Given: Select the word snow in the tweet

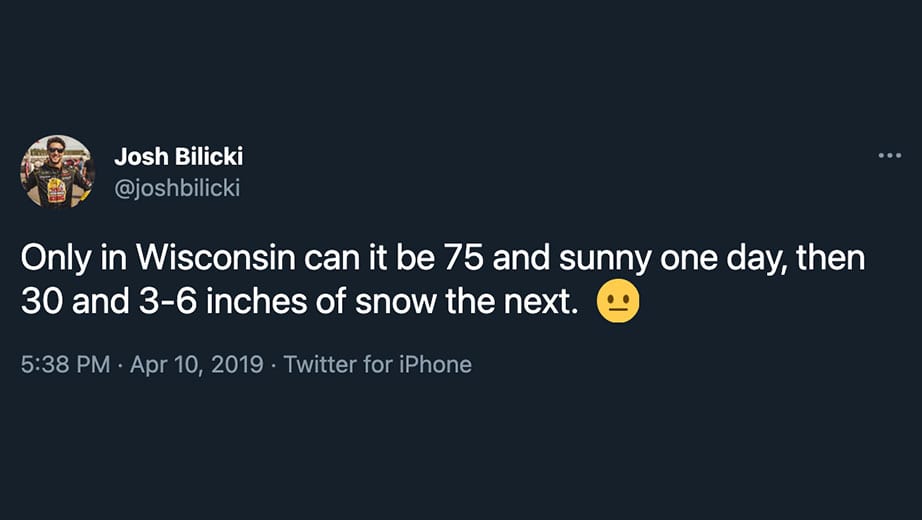Looking at the screenshot, I should (x=395, y=302).
